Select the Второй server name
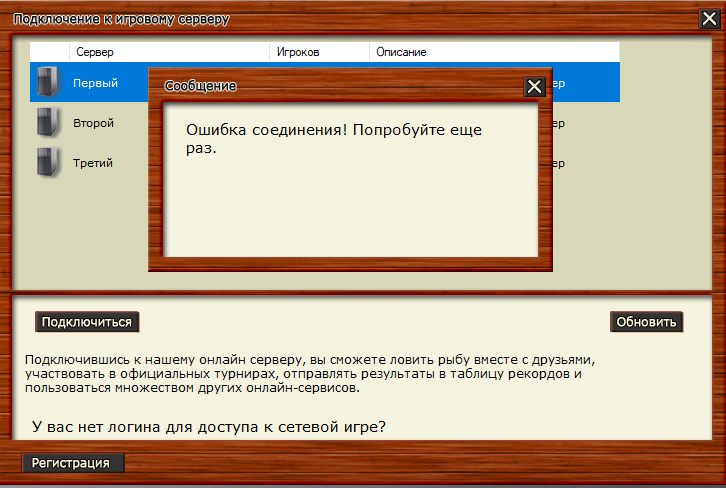The height and width of the screenshot is (488, 726). (94, 123)
